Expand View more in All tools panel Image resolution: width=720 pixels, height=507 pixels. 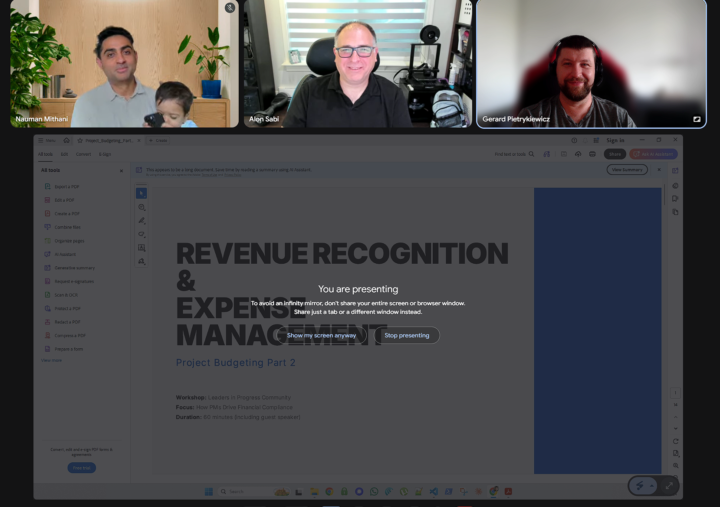[x=51, y=361]
